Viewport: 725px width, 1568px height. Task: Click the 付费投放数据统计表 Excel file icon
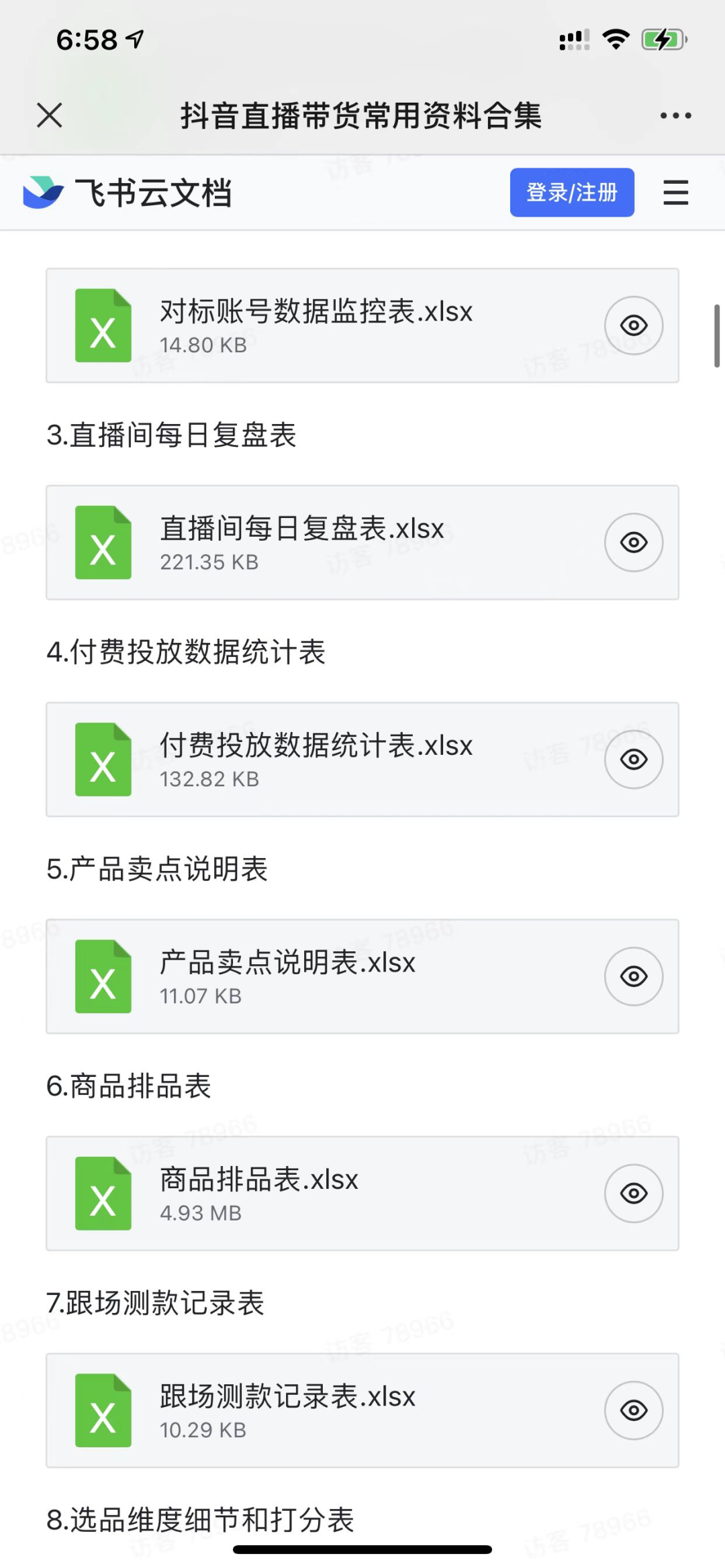point(103,760)
